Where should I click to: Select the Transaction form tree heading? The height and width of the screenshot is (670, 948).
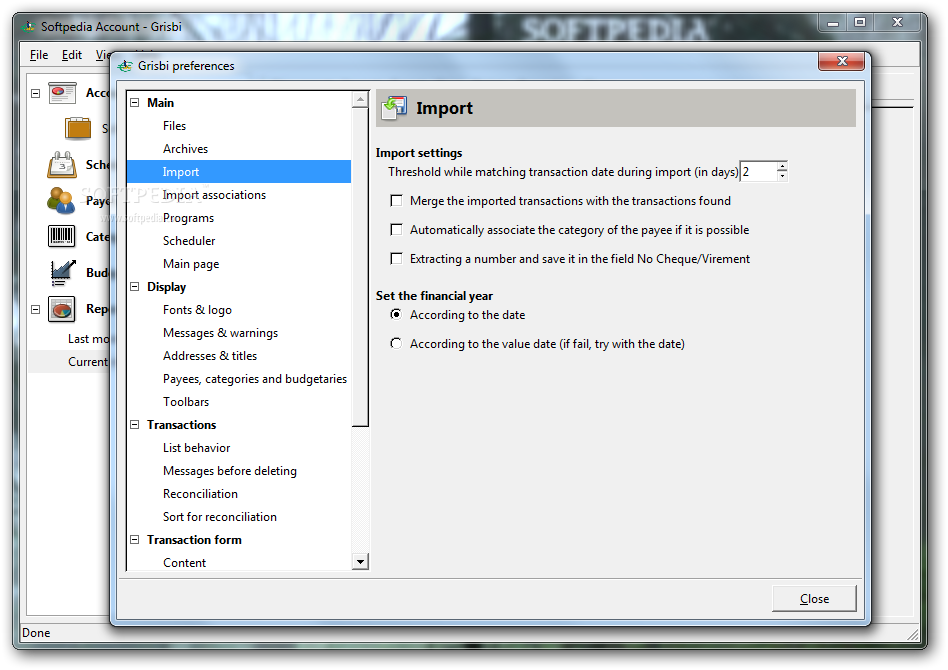point(195,539)
